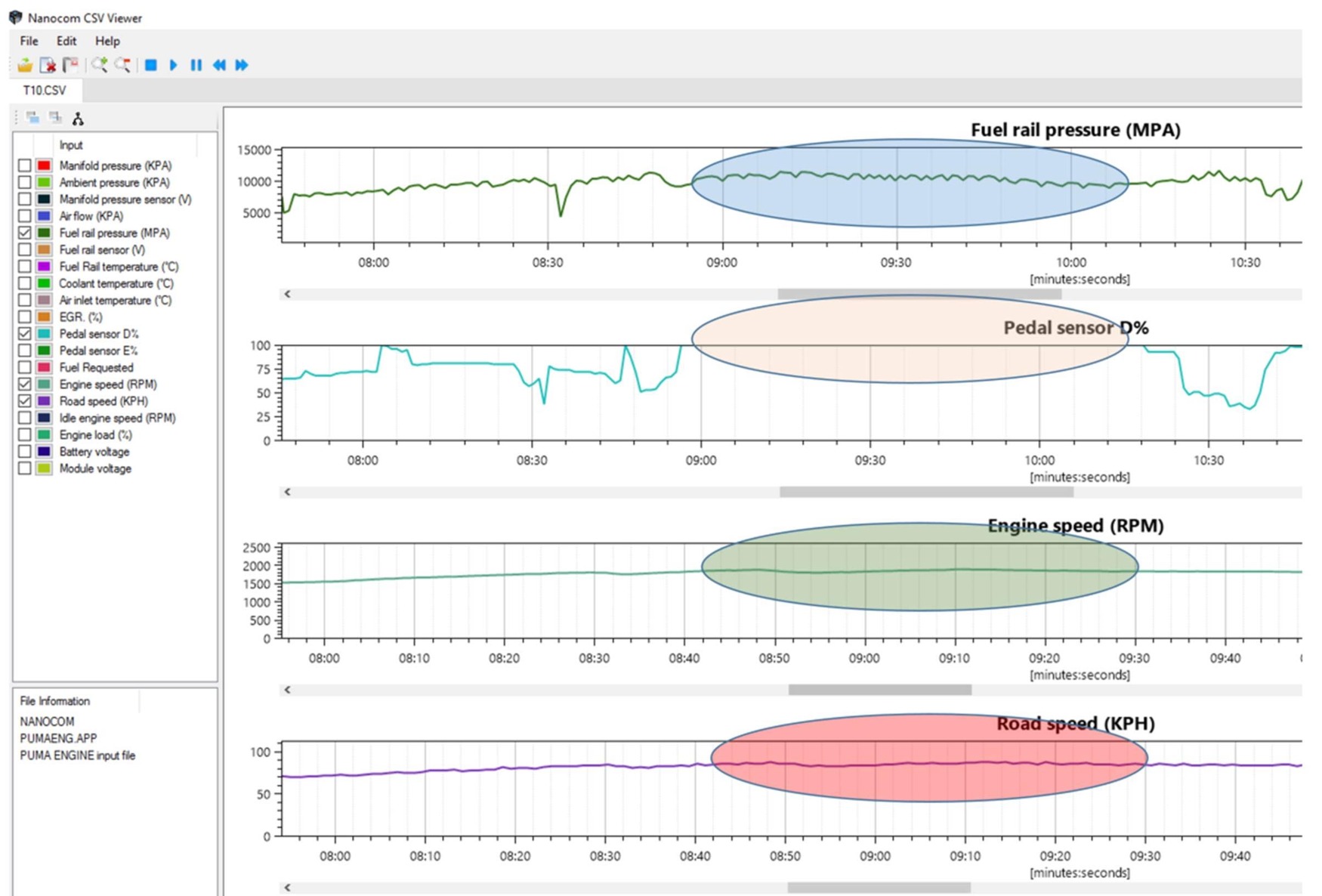The height and width of the screenshot is (896, 1322).
Task: Click the dip in fuel rail pressure near 08:30
Action: 561,215
